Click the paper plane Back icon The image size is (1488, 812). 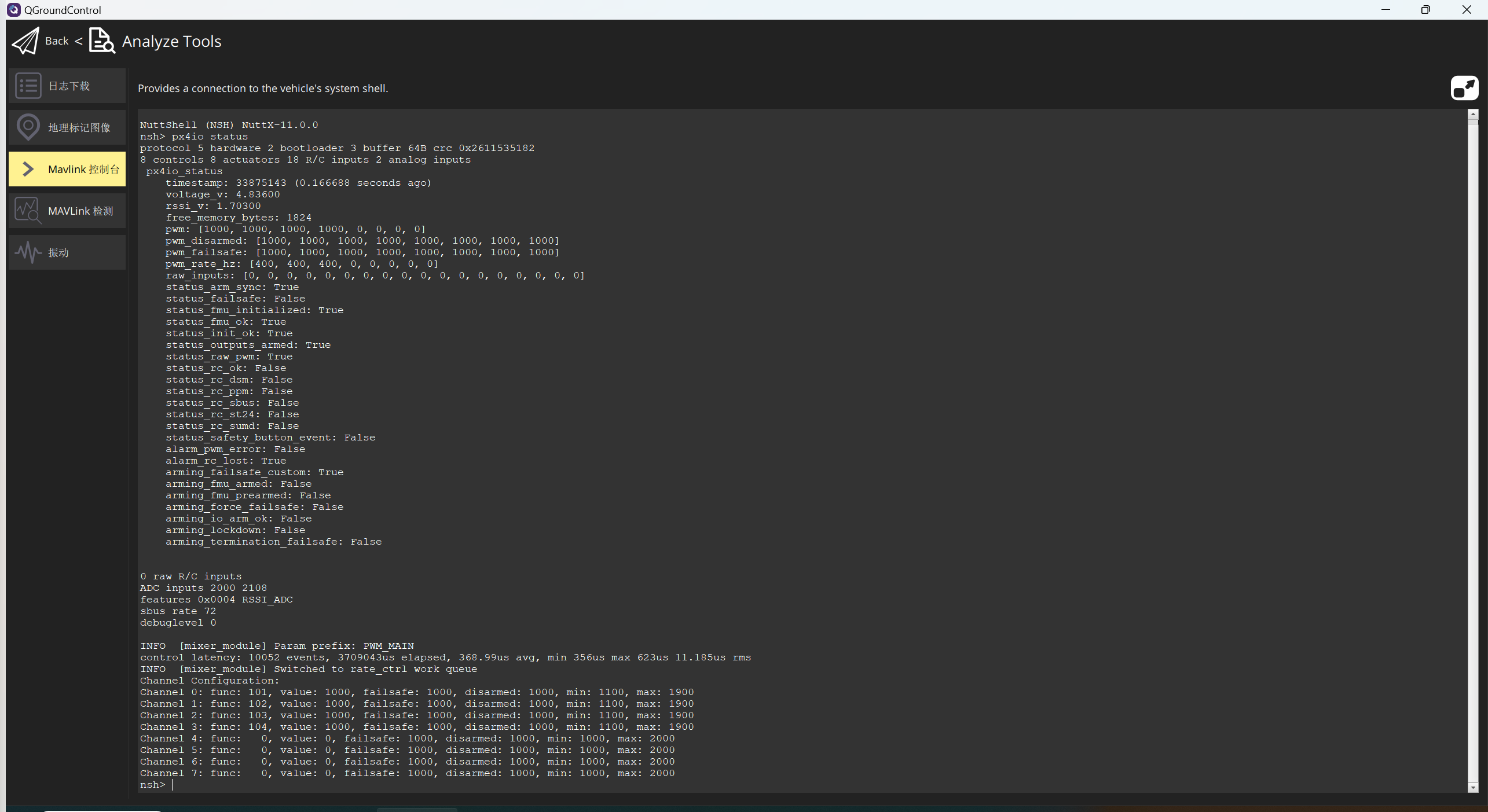click(x=26, y=41)
